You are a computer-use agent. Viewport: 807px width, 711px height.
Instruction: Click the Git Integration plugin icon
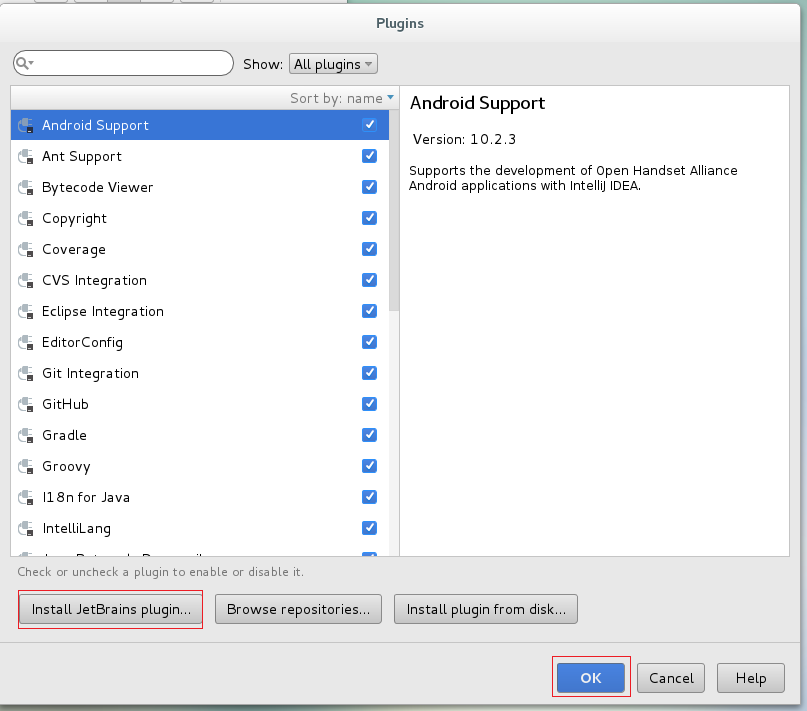click(26, 373)
